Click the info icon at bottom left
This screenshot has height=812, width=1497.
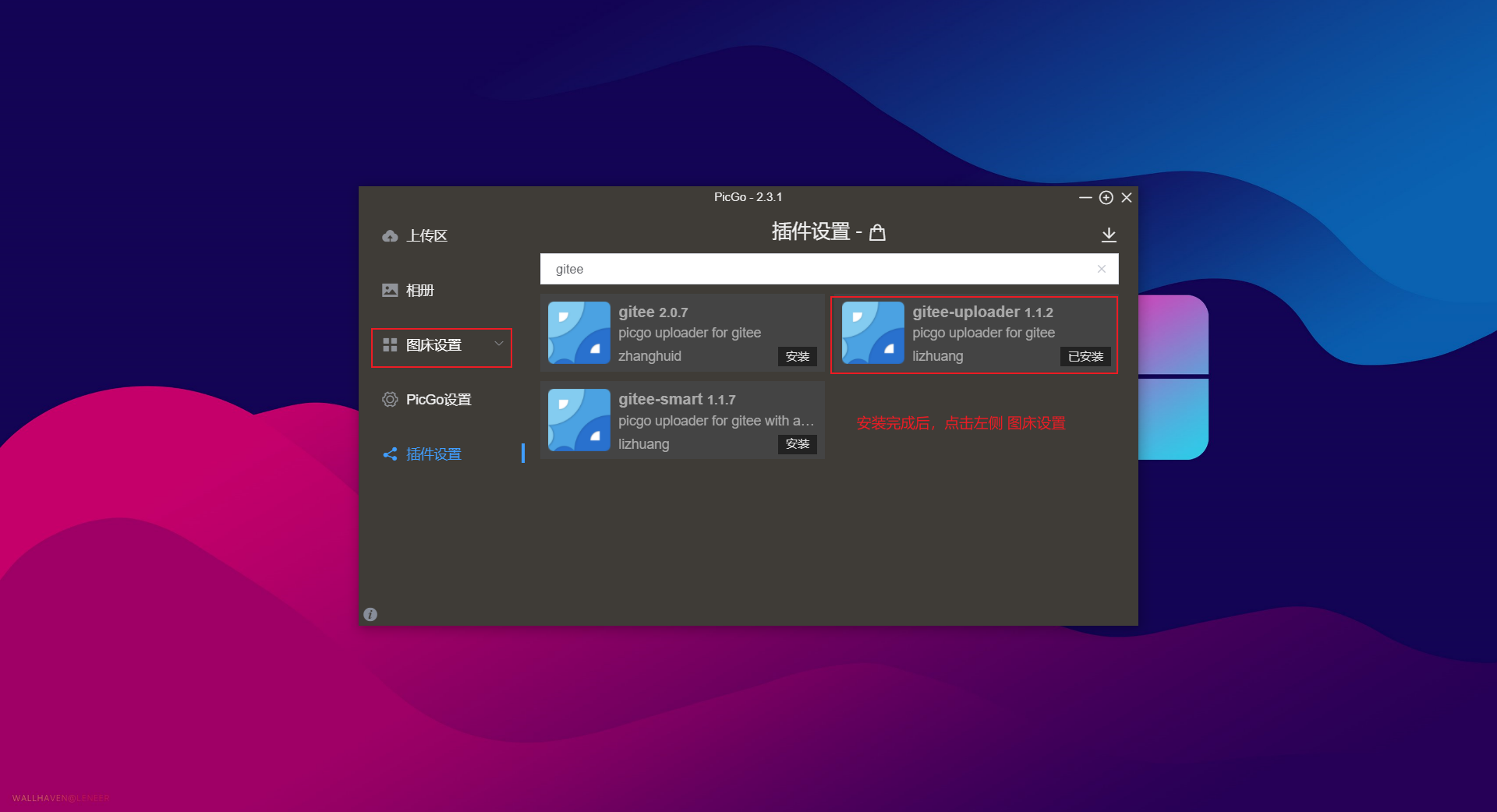pos(370,614)
